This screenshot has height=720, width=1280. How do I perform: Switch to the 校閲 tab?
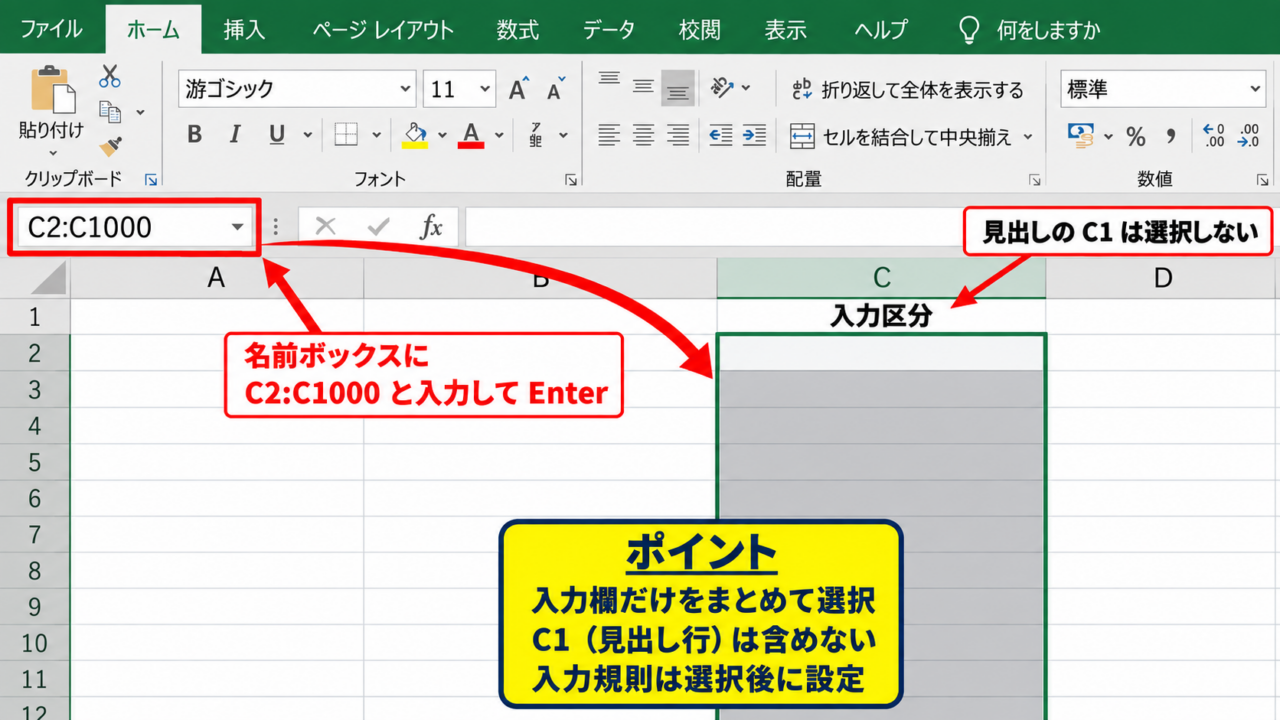pos(699,29)
